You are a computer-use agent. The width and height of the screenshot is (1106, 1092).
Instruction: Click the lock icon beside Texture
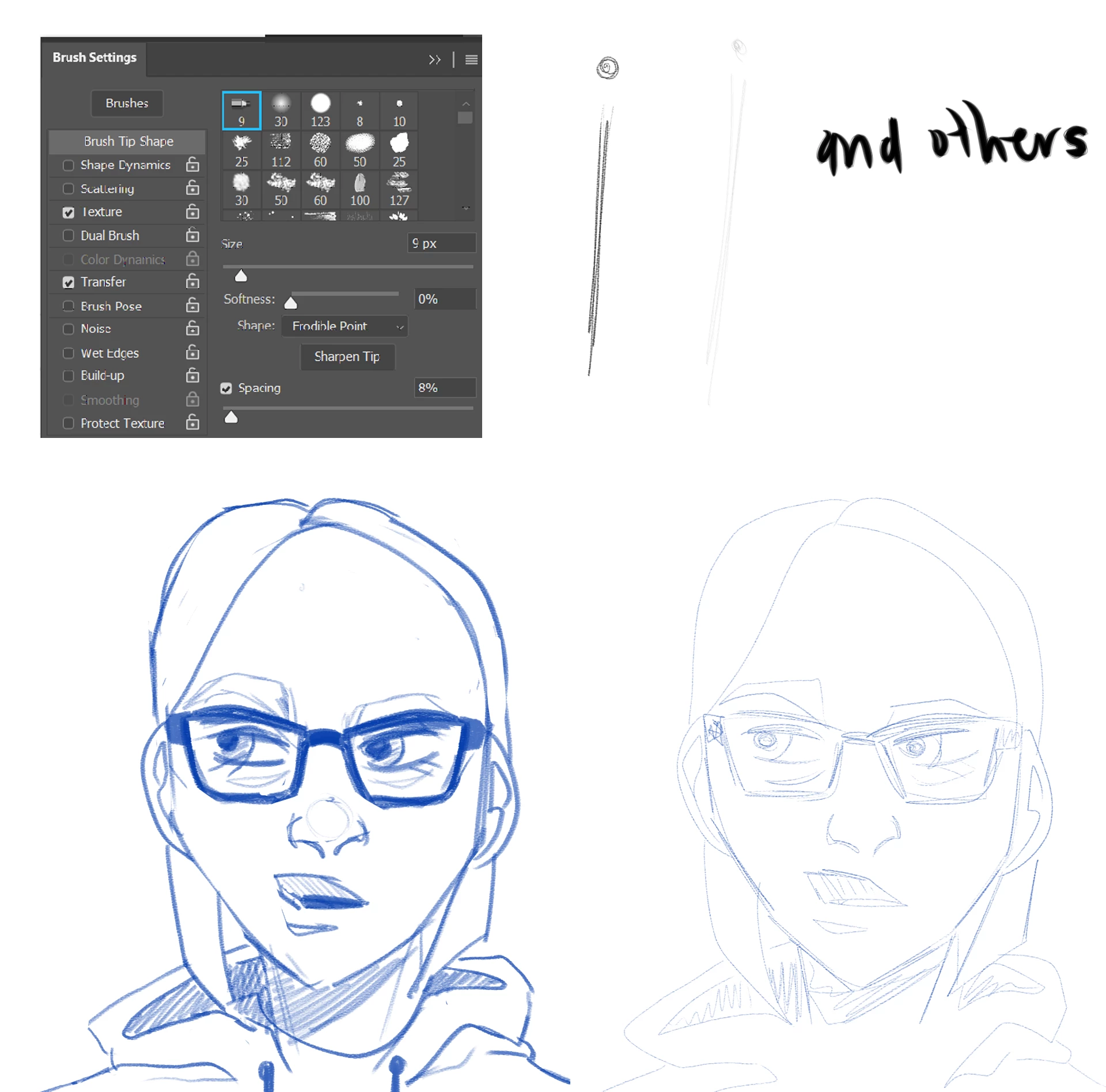click(193, 211)
